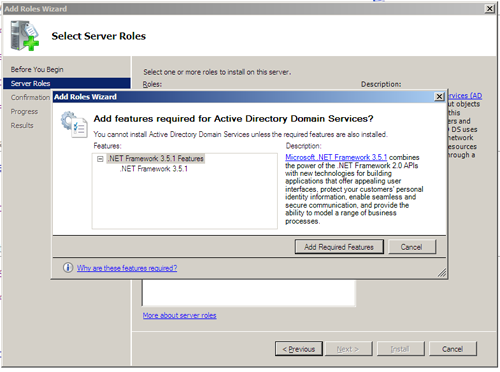Click the 'Select Server Roles' heading
The image size is (500, 372).
click(99, 36)
